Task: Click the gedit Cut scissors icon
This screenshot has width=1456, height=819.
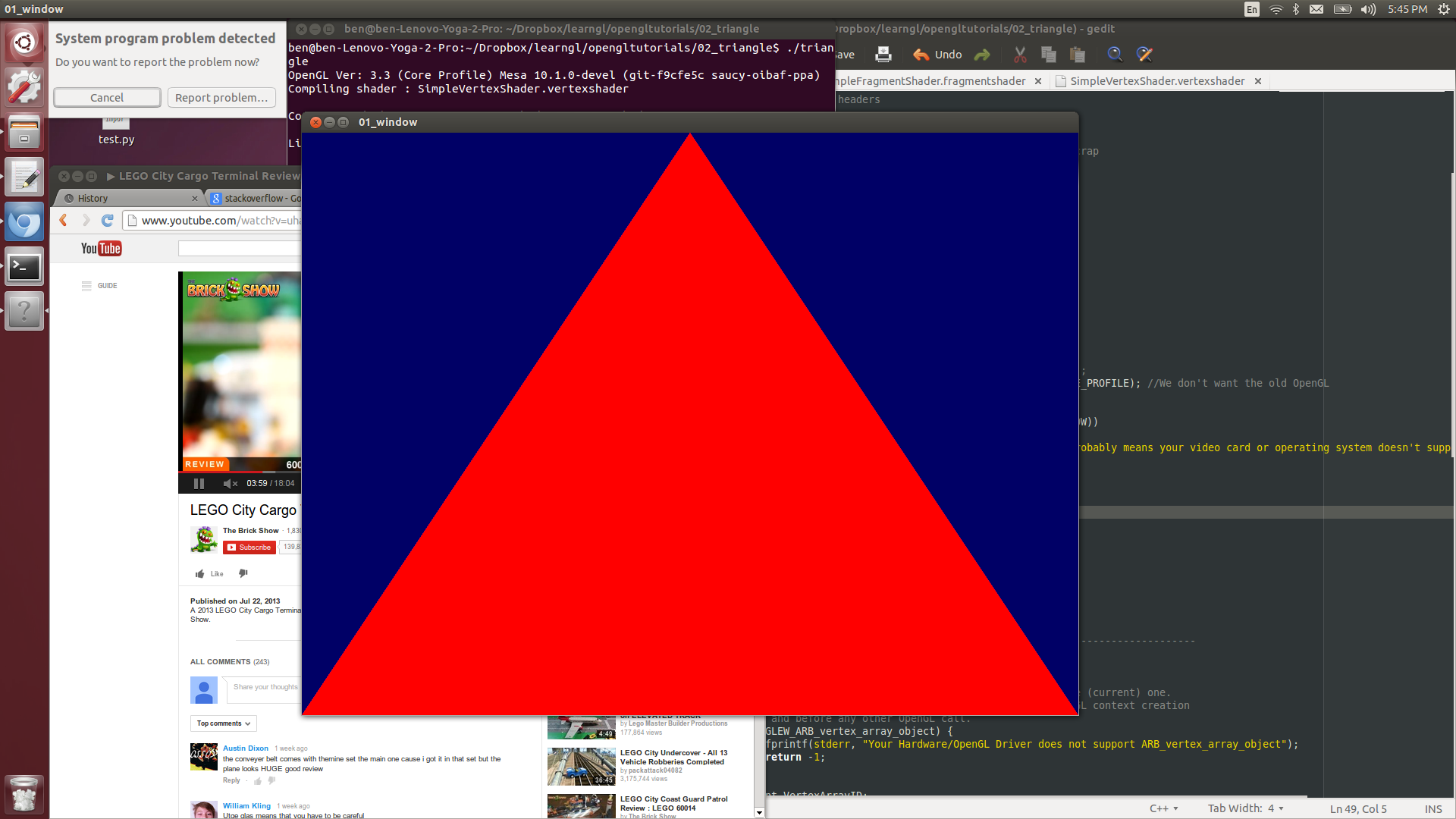Action: point(1020,55)
